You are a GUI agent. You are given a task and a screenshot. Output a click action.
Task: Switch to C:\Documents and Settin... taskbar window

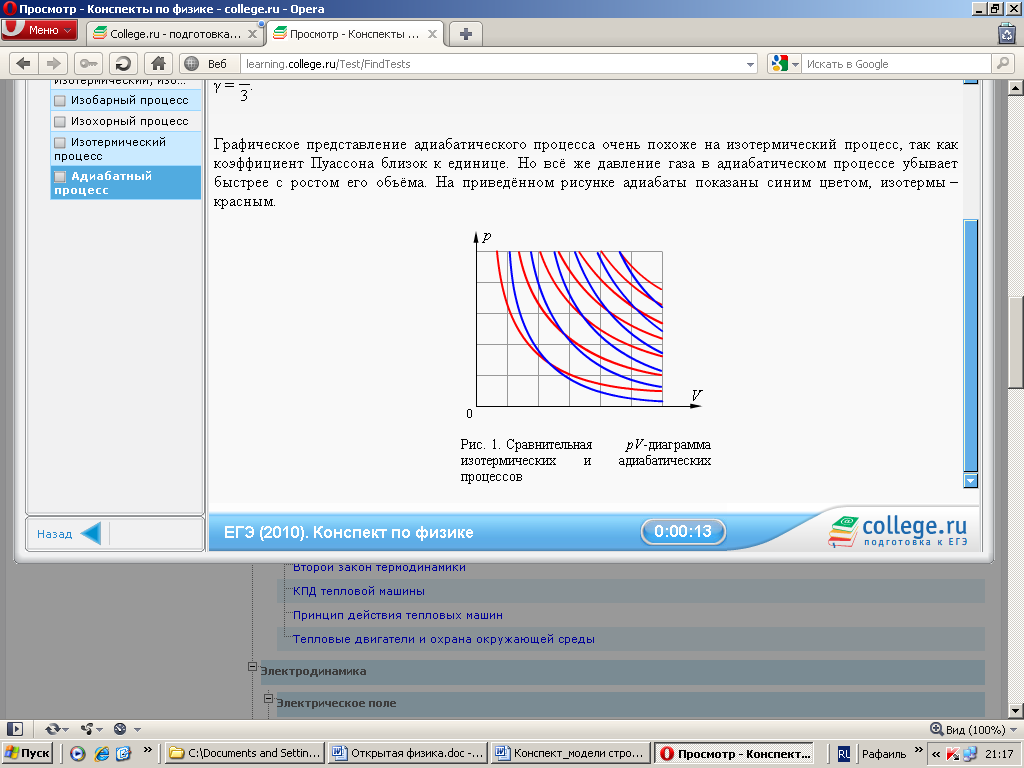(x=244, y=753)
